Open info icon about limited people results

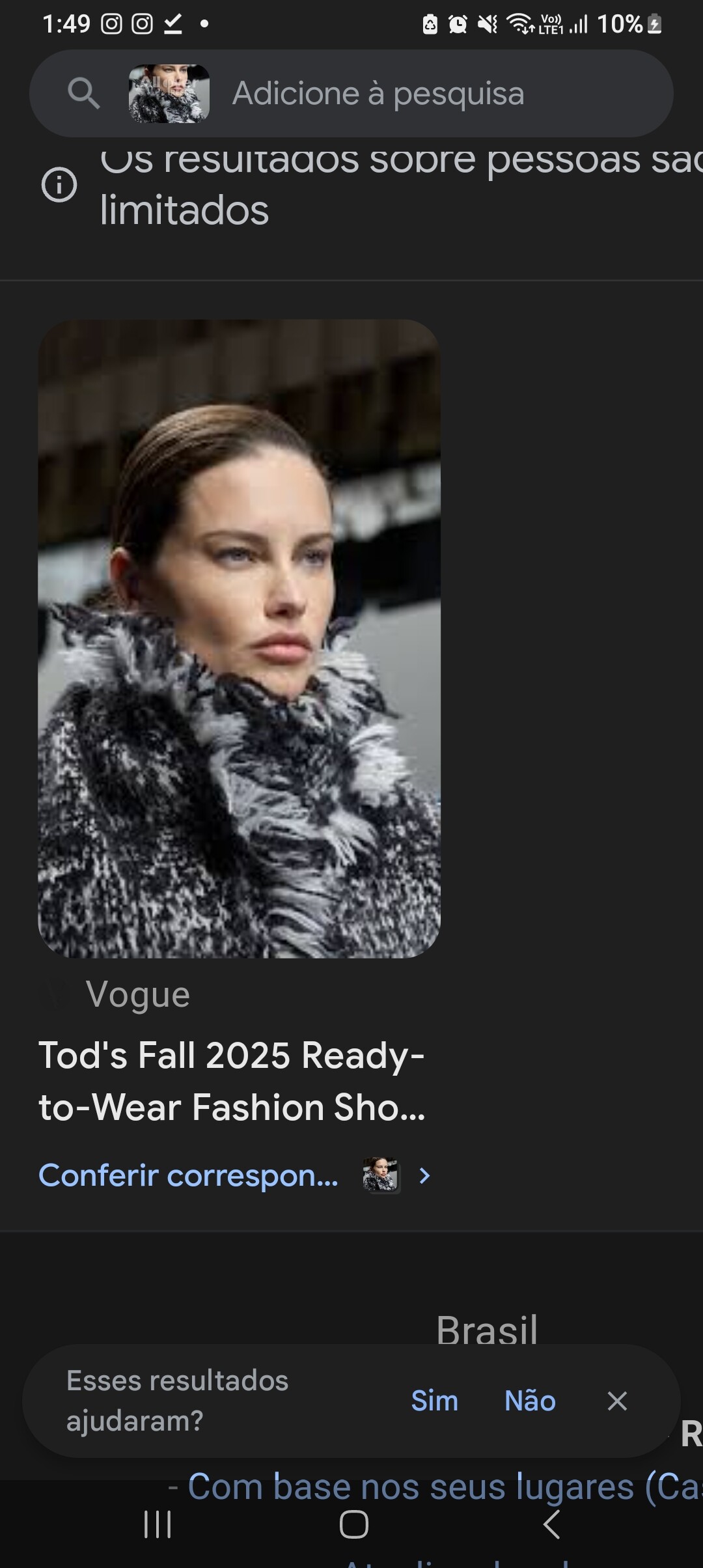tap(59, 185)
